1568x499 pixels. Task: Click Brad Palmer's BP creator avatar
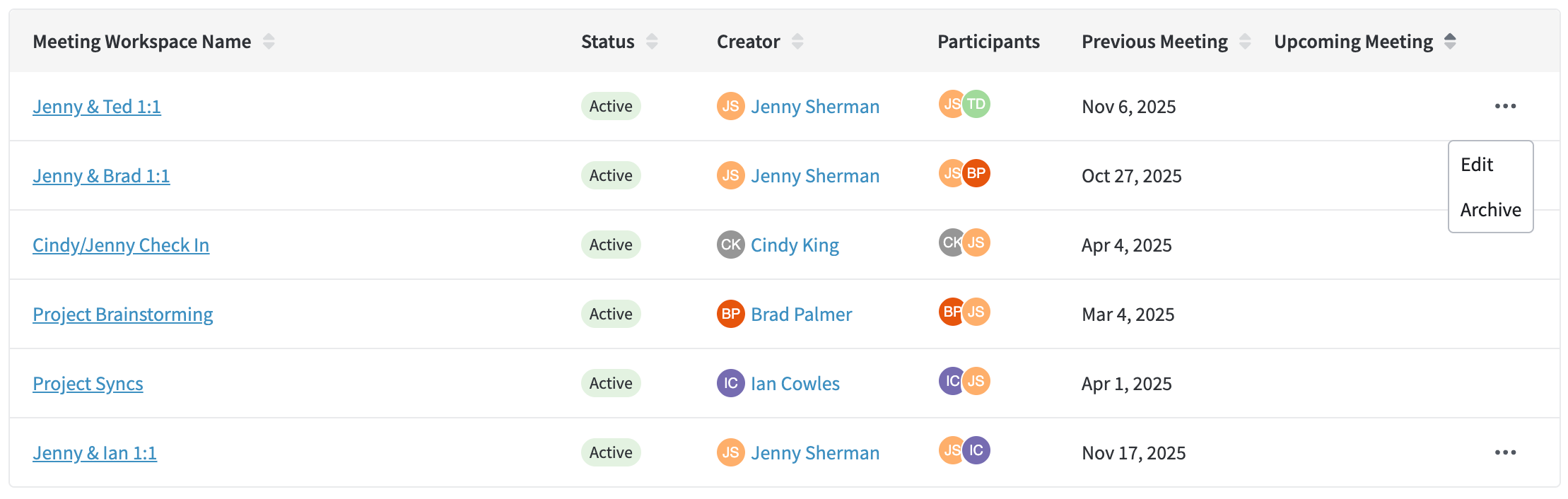click(731, 314)
